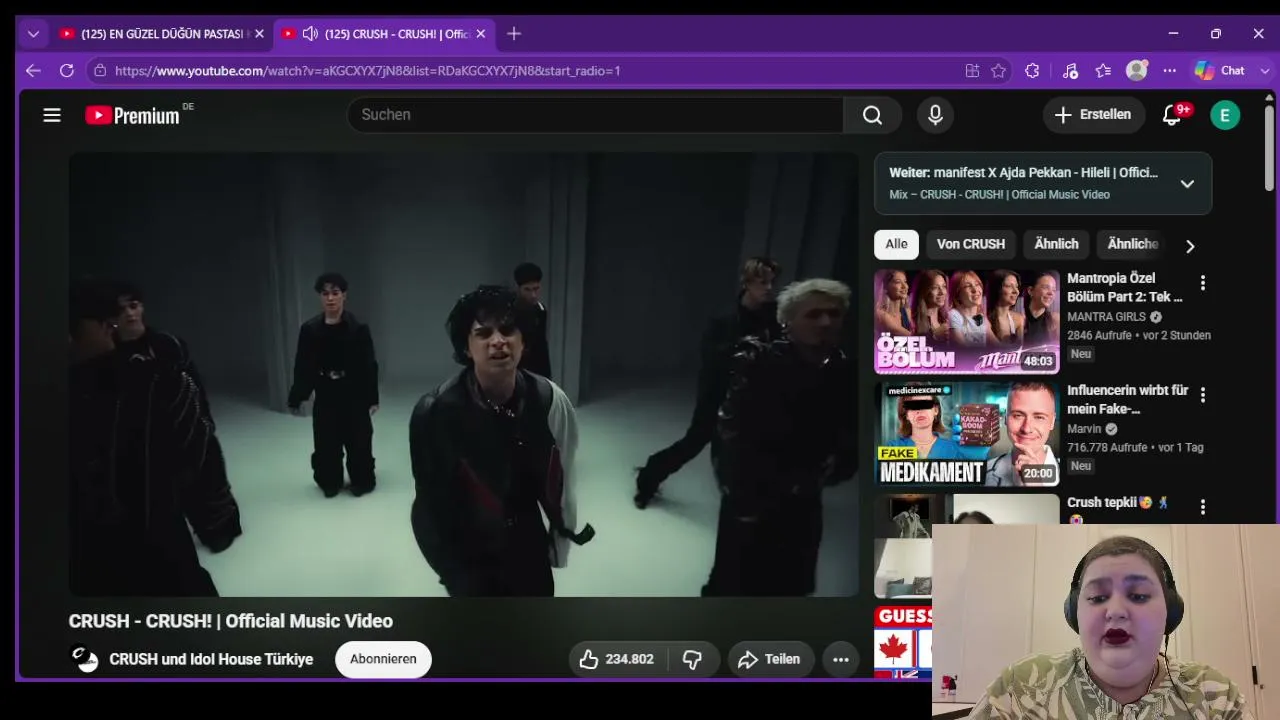The width and height of the screenshot is (1280, 720).
Task: Select the partly hidden "Ähnliche" filter chip
Action: pos(1132,244)
